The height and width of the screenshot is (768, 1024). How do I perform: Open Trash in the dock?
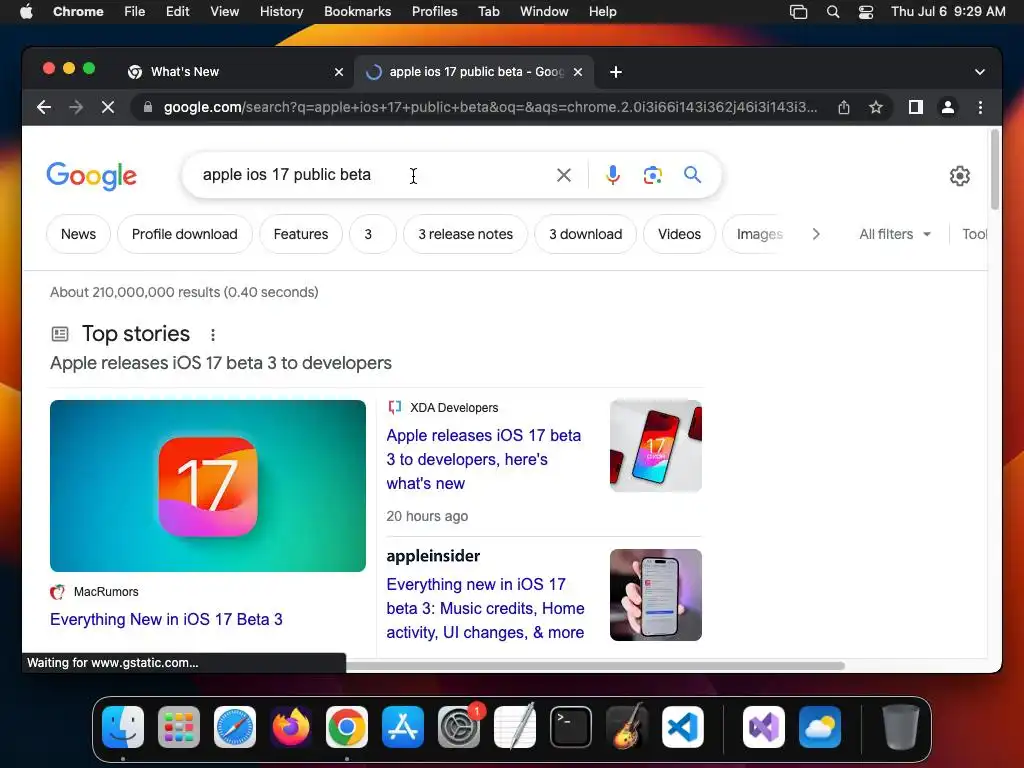coord(901,727)
